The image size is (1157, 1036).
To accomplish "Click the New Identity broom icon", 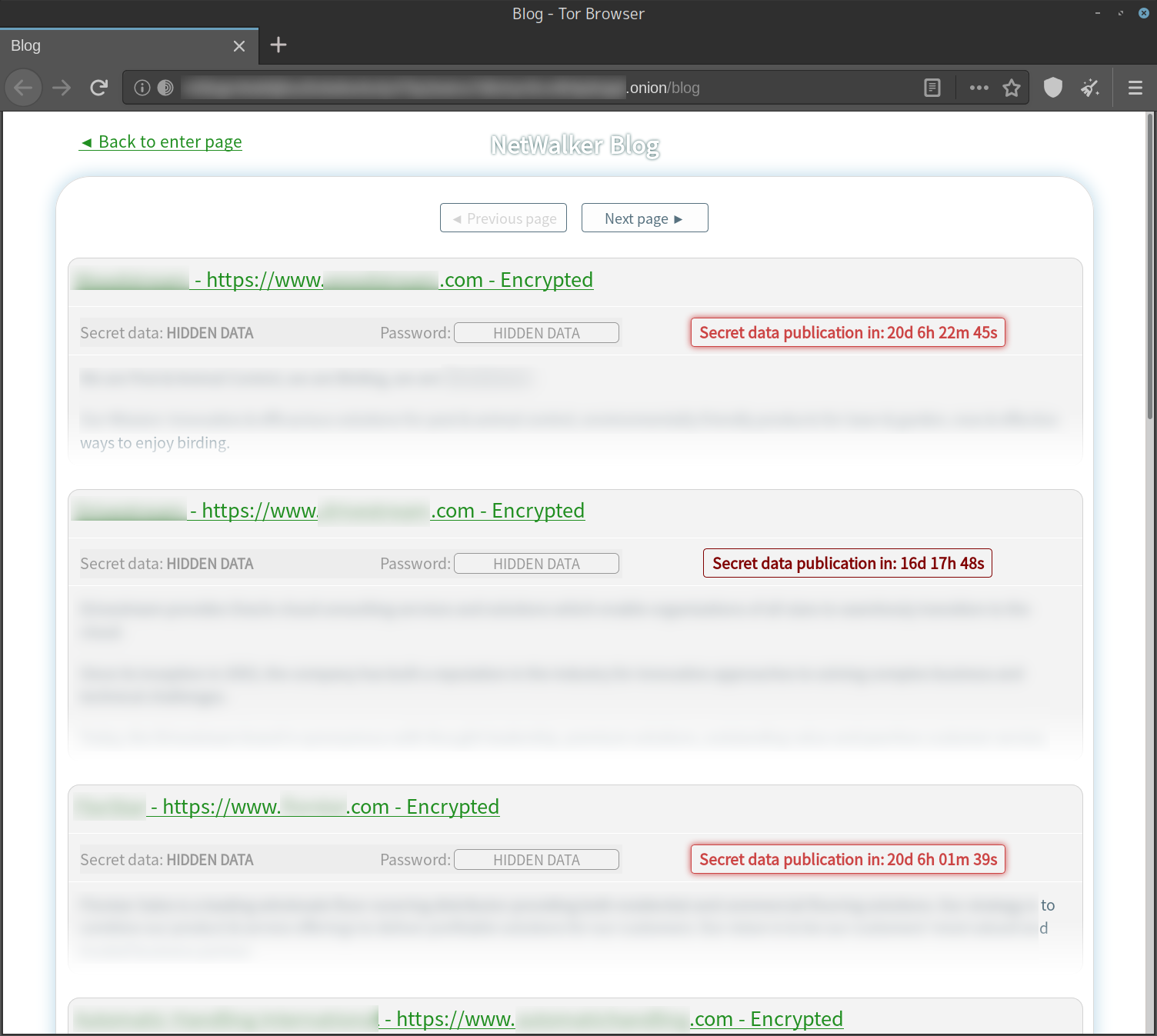I will pos(1090,88).
